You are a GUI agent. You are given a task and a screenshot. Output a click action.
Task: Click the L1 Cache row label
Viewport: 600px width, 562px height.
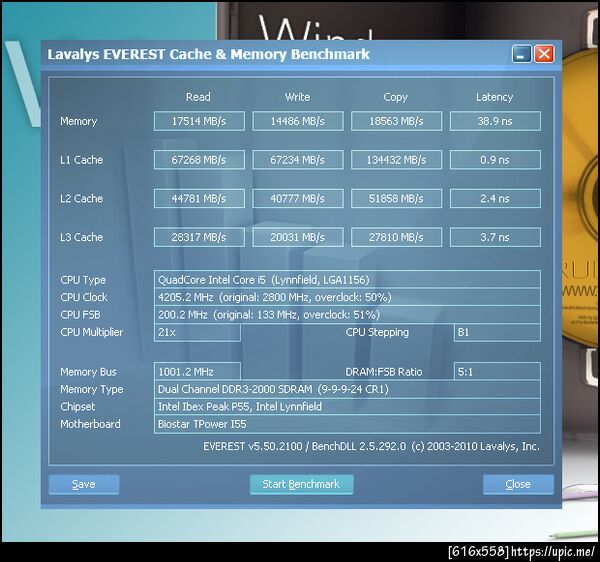[x=82, y=160]
